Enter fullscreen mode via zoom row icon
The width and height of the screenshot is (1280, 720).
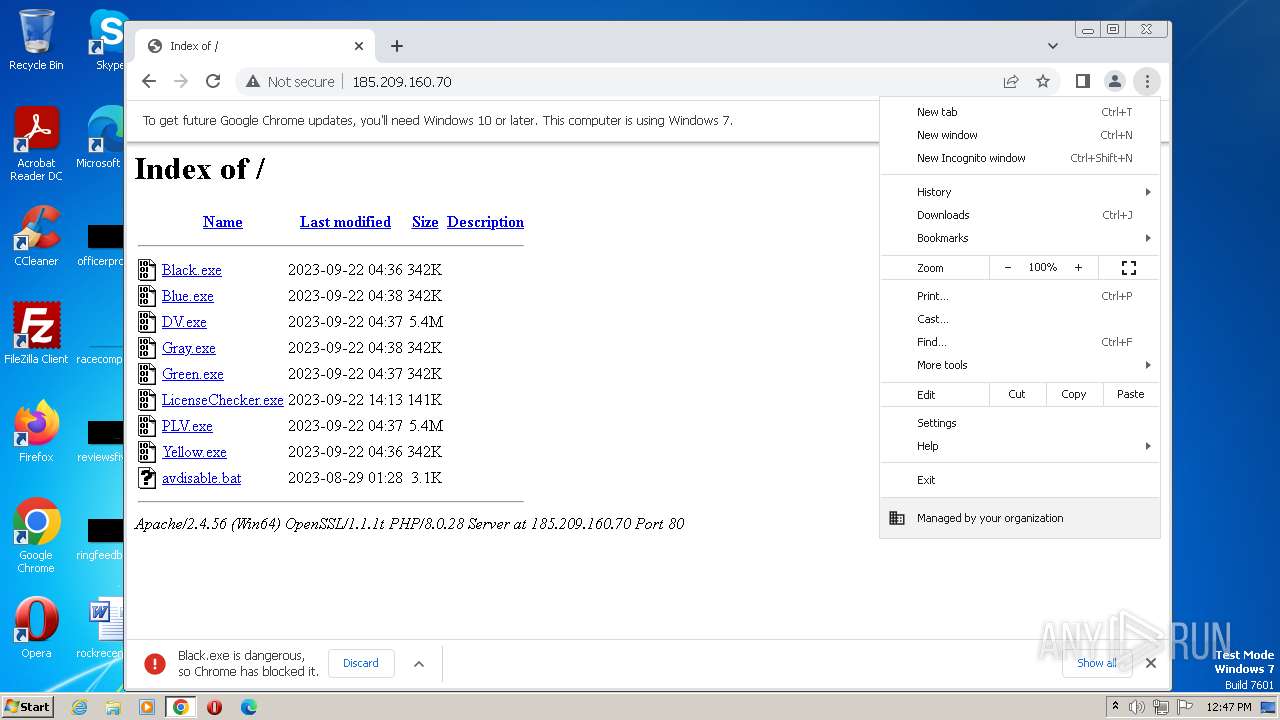(1129, 268)
